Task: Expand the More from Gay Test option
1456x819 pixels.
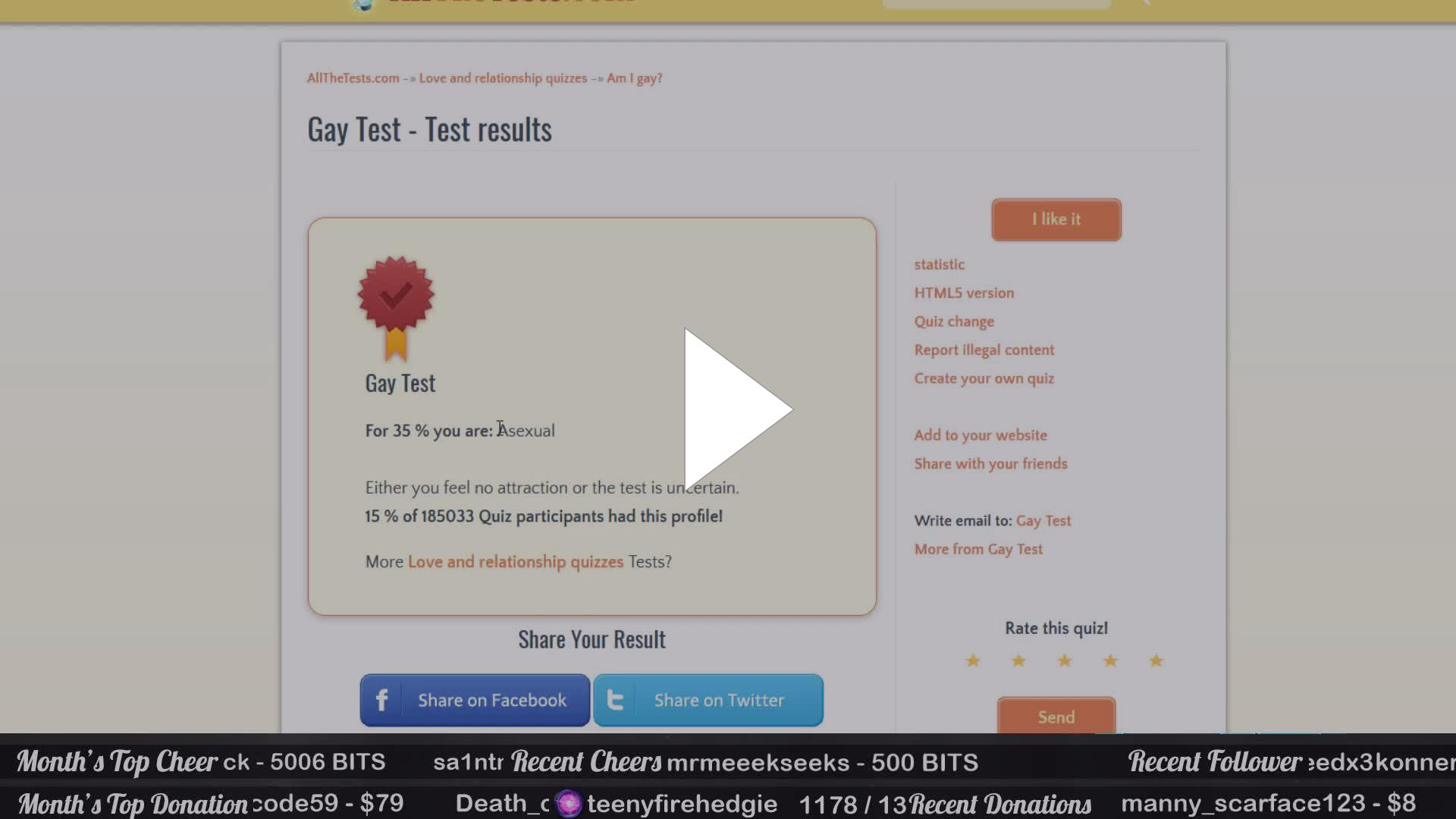Action: [x=979, y=549]
